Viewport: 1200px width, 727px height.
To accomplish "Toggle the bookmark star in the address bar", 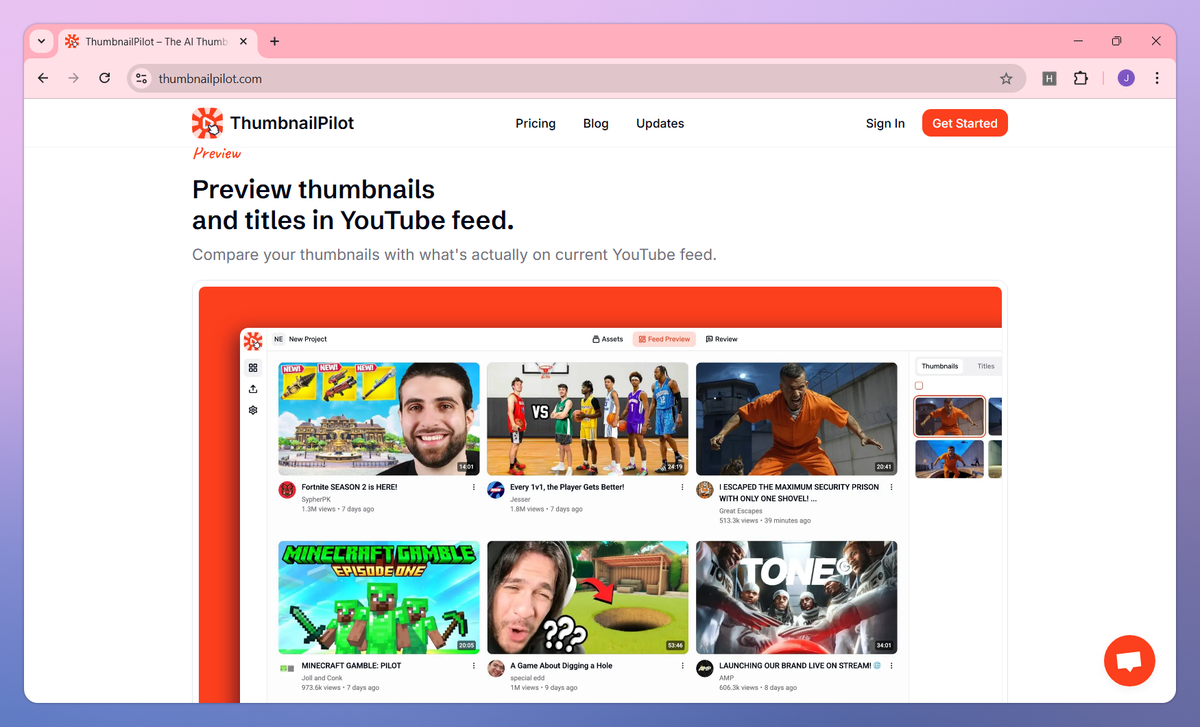I will click(x=1006, y=77).
